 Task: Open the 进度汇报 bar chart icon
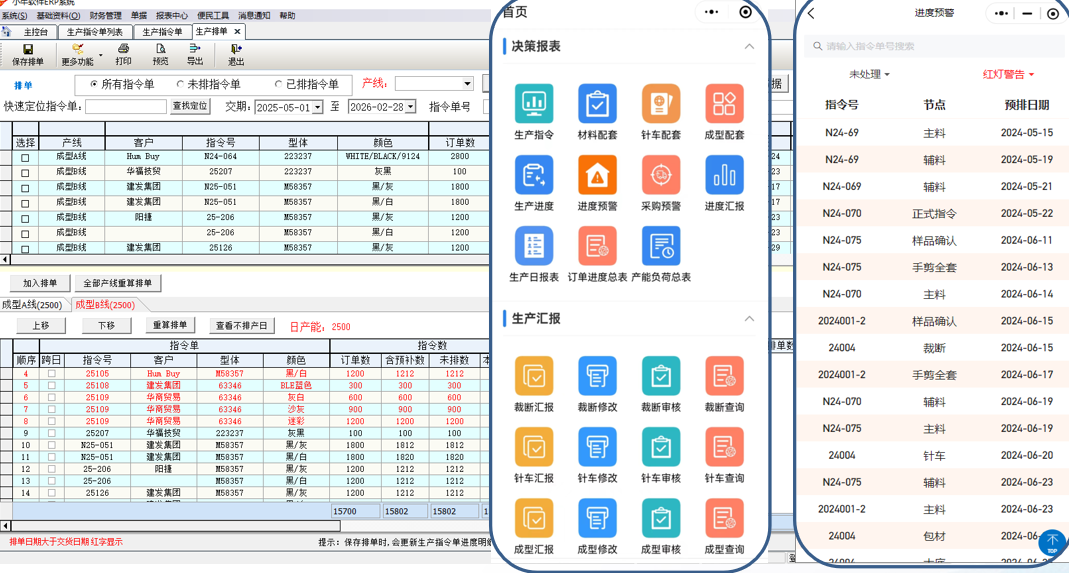(724, 175)
